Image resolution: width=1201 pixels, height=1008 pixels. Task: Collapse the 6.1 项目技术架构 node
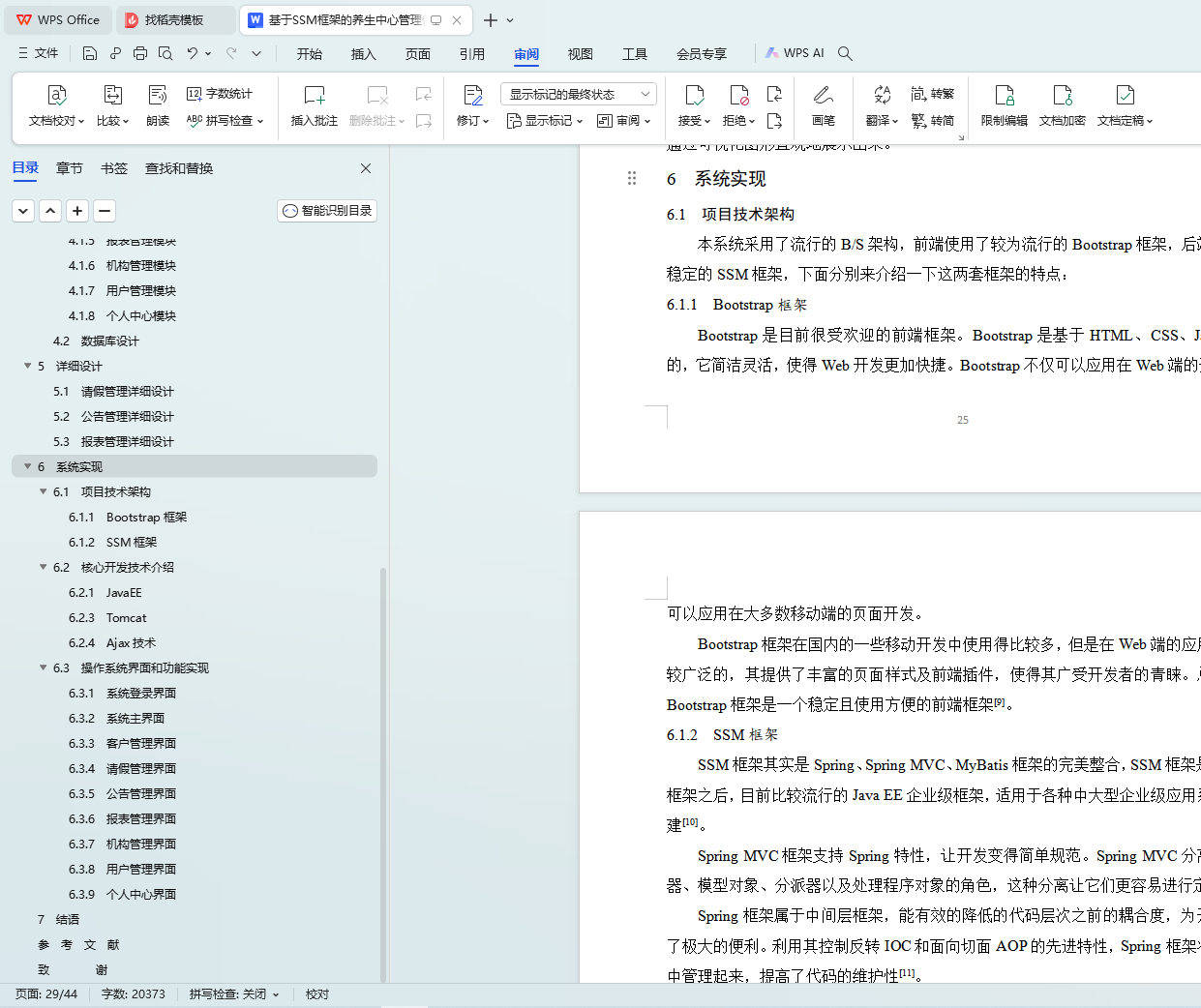pos(44,491)
